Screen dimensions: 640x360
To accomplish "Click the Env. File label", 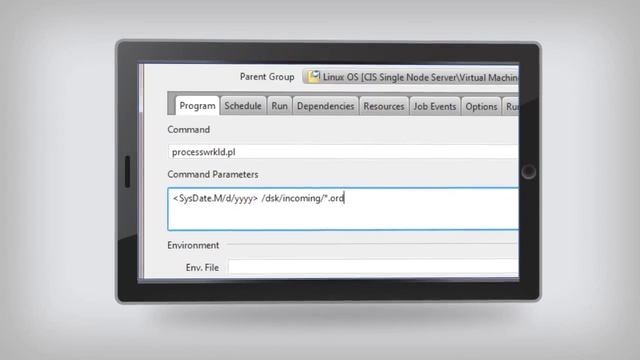I will click(202, 268).
